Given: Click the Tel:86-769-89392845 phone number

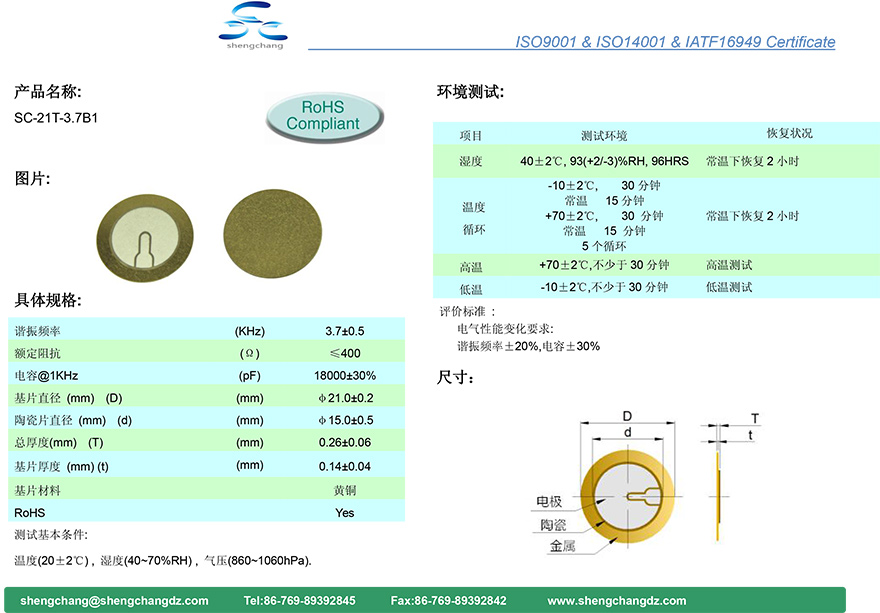Looking at the screenshot, I should coord(299,600).
